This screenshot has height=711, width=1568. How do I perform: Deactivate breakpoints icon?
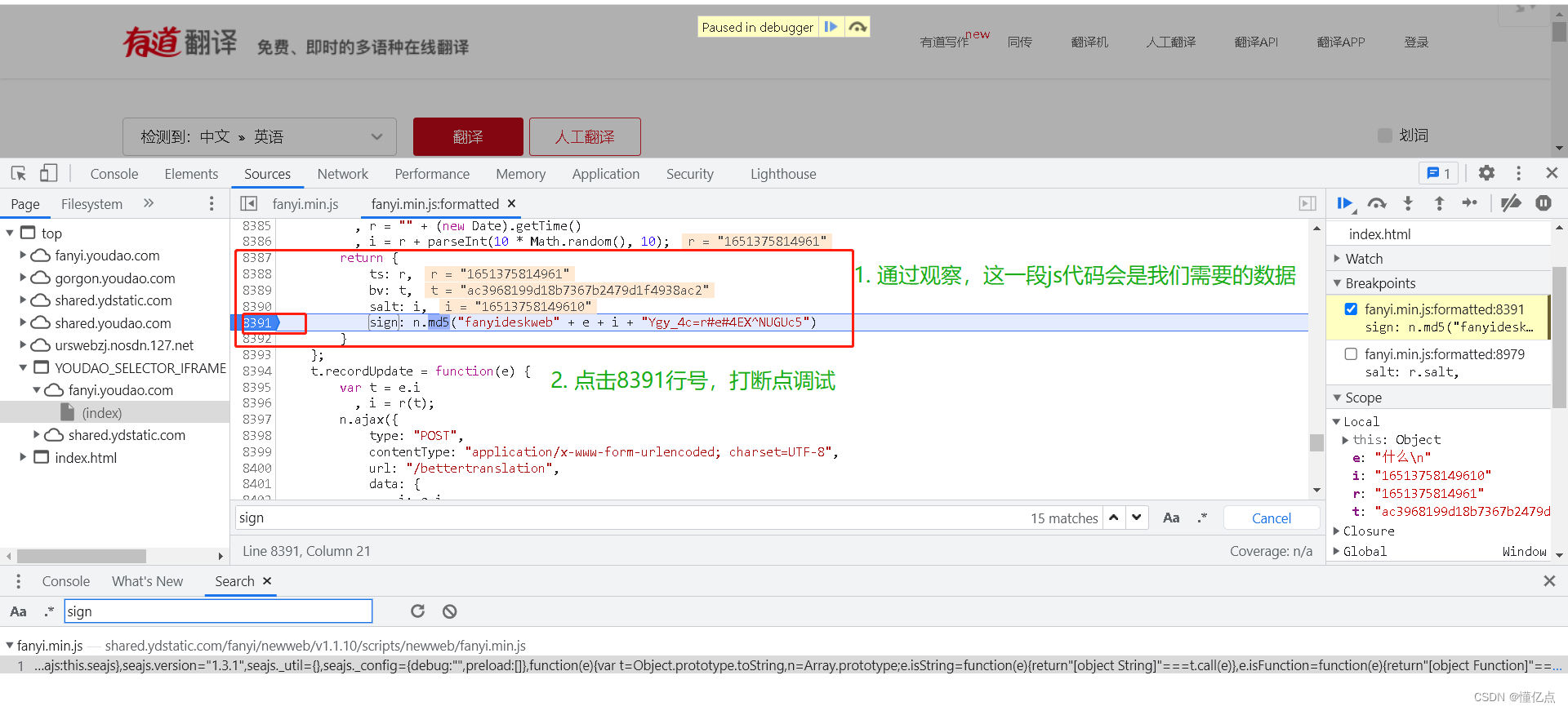pos(1511,203)
